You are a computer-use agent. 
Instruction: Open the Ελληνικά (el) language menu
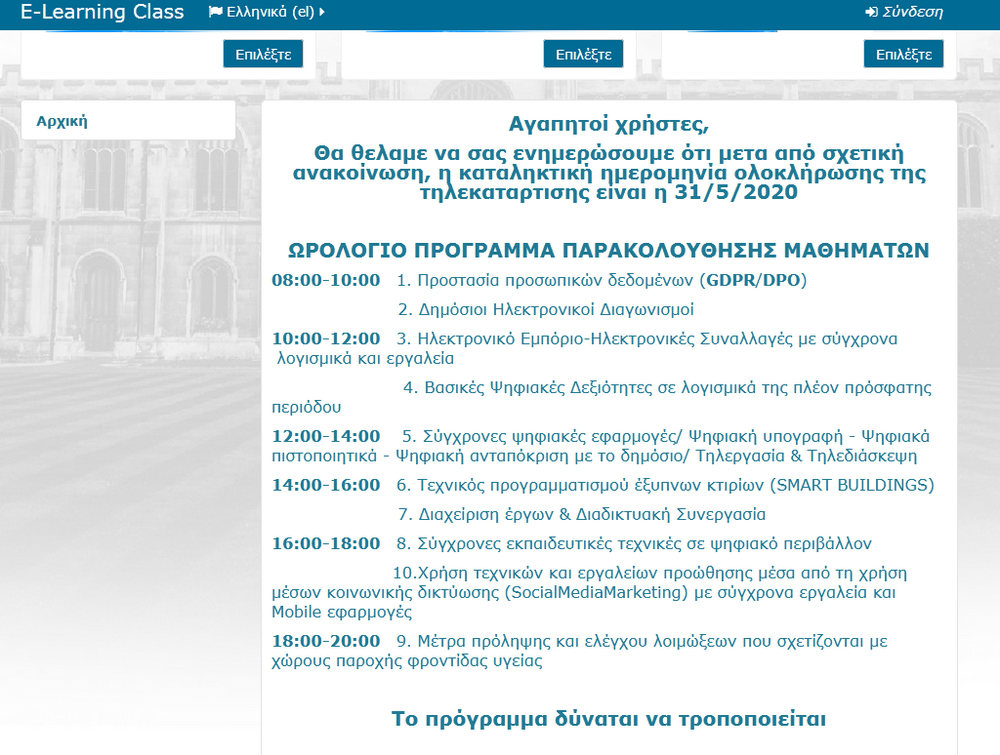click(x=266, y=12)
